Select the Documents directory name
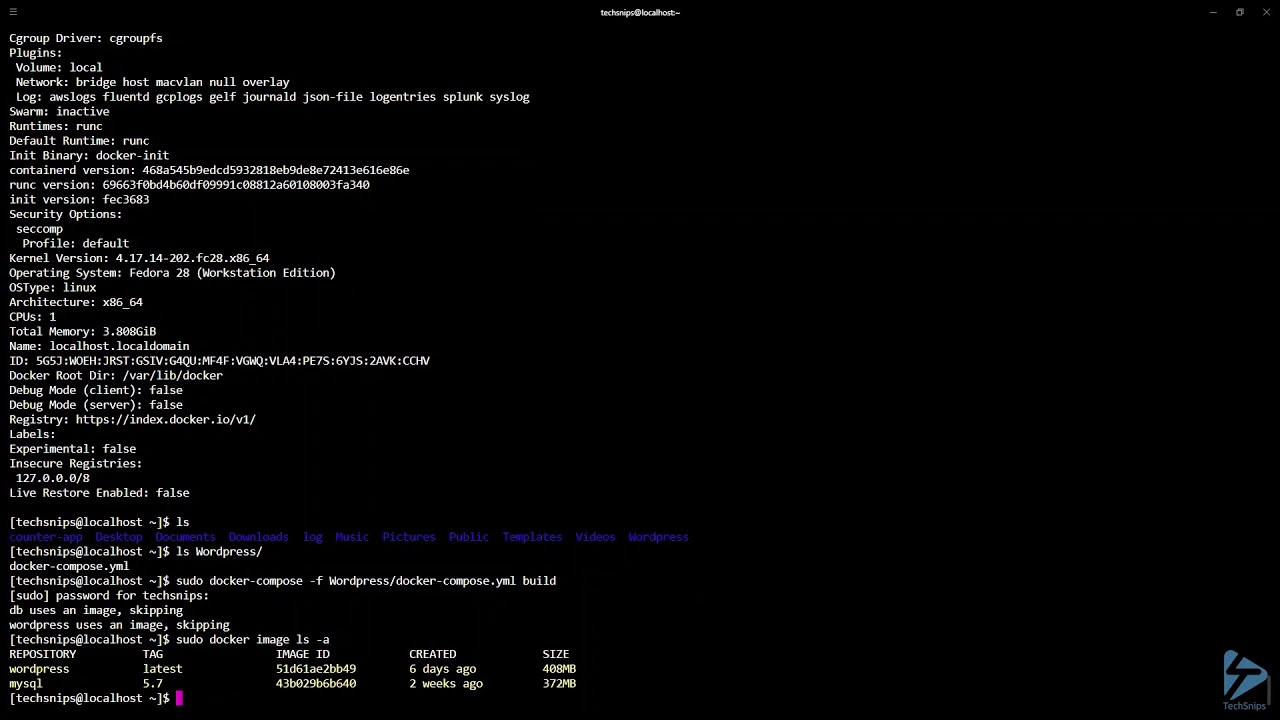 185,537
